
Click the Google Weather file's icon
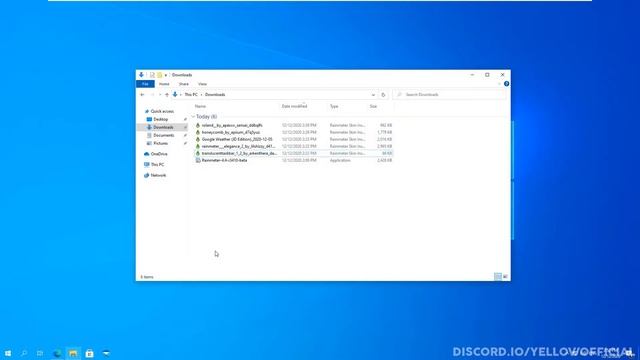coord(198,139)
